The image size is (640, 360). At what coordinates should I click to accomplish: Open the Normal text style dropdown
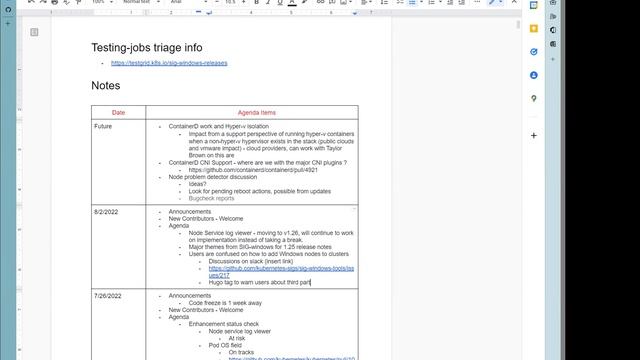pyautogui.click(x=141, y=2)
